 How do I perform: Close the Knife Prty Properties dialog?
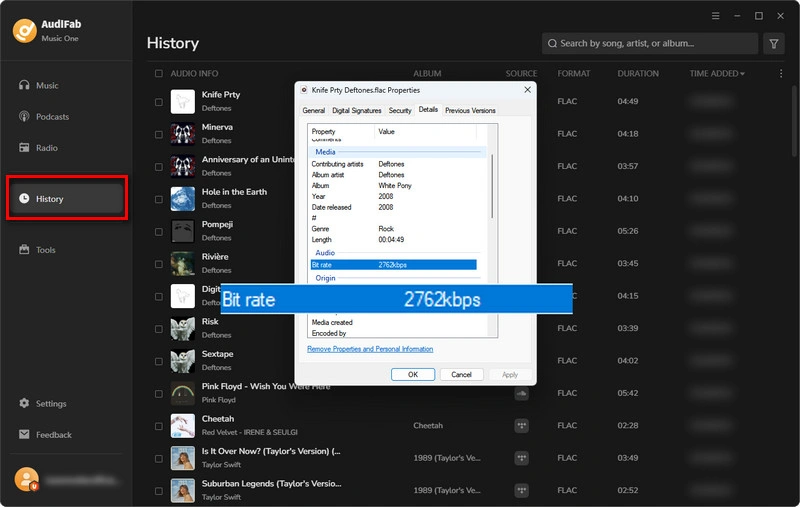tap(527, 90)
